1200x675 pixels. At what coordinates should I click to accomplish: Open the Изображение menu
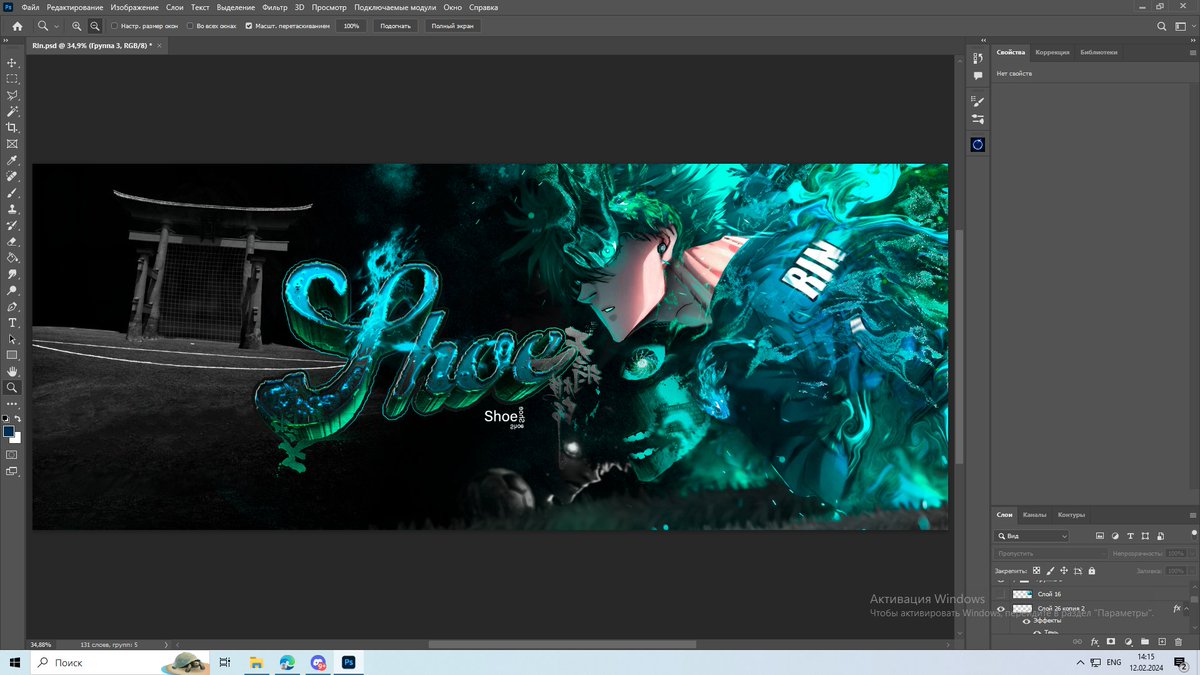pos(135,7)
